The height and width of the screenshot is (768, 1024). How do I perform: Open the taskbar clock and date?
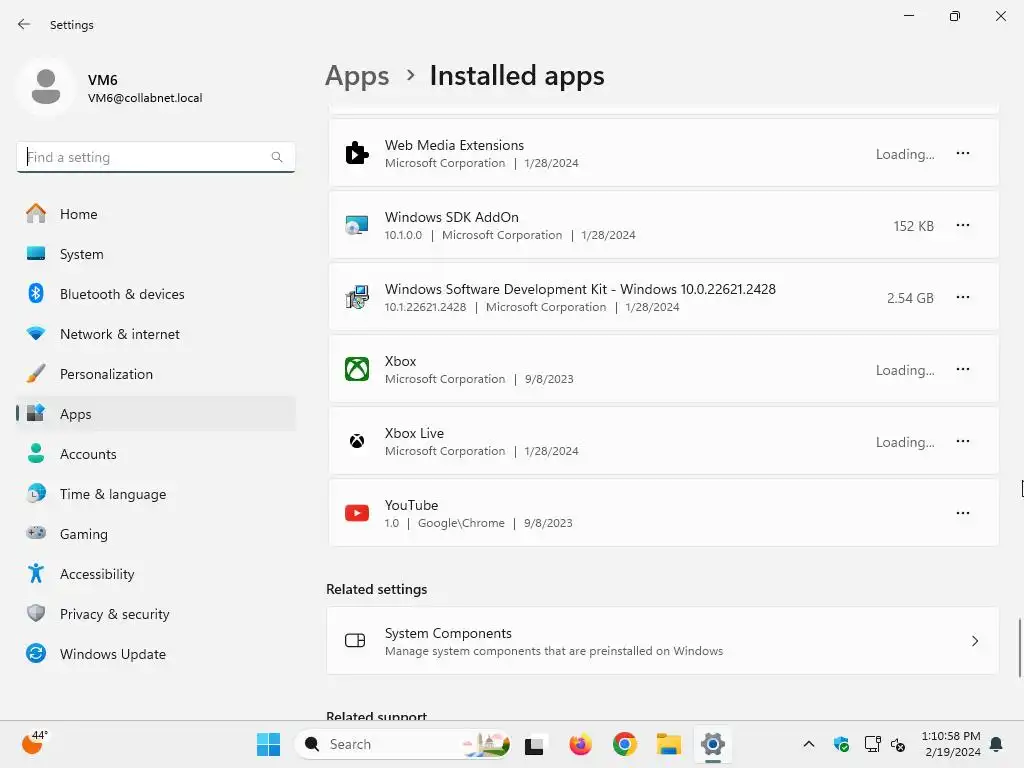click(x=951, y=744)
